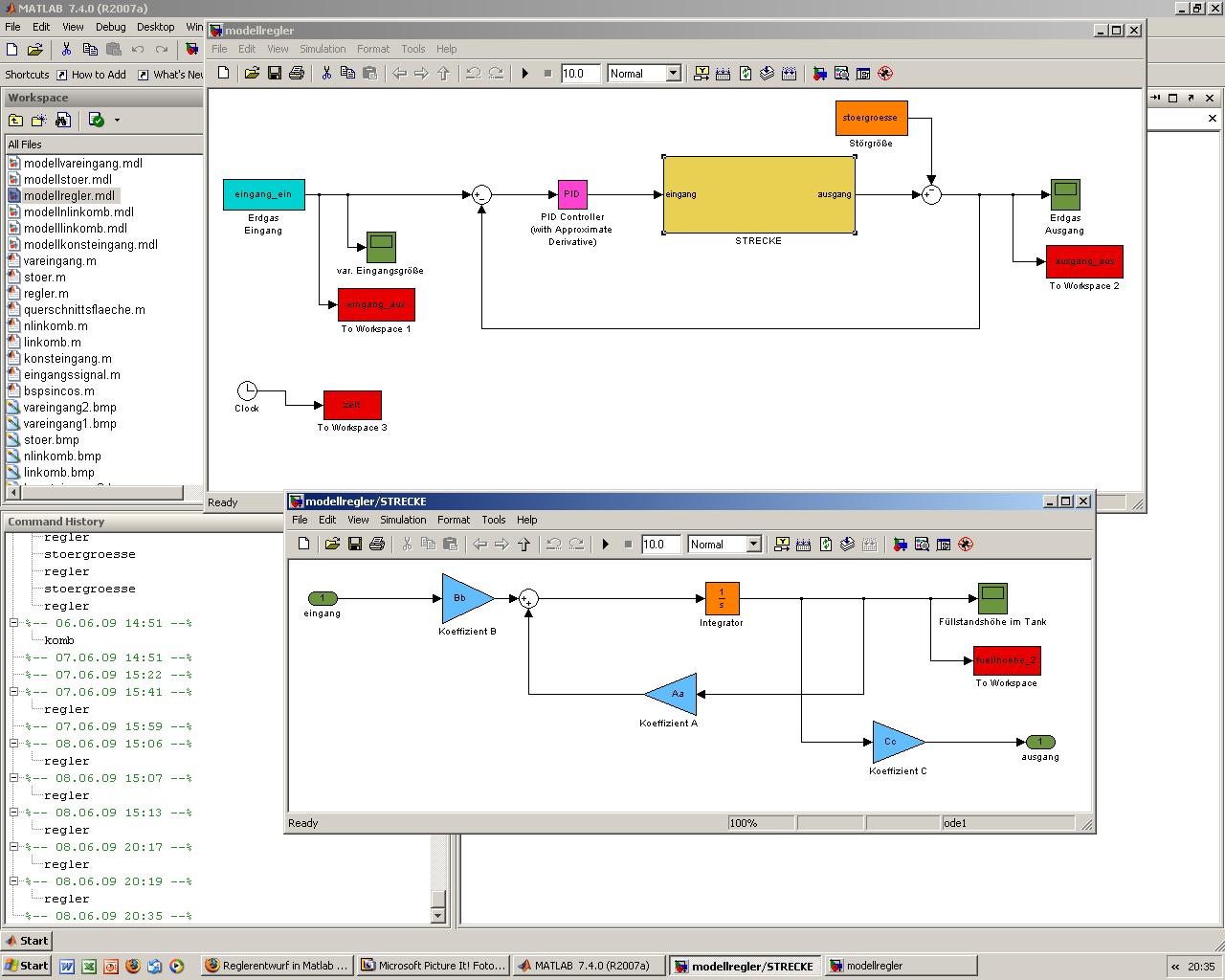Start simulation in STRECKE window

tap(606, 544)
